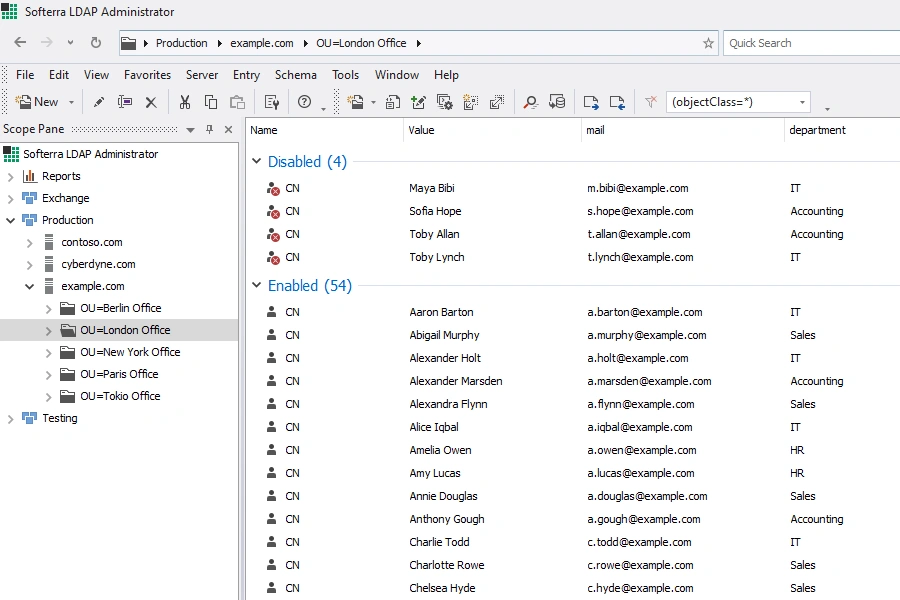Open the Favorites menu
Image resolution: width=900 pixels, height=600 pixels.
(147, 74)
